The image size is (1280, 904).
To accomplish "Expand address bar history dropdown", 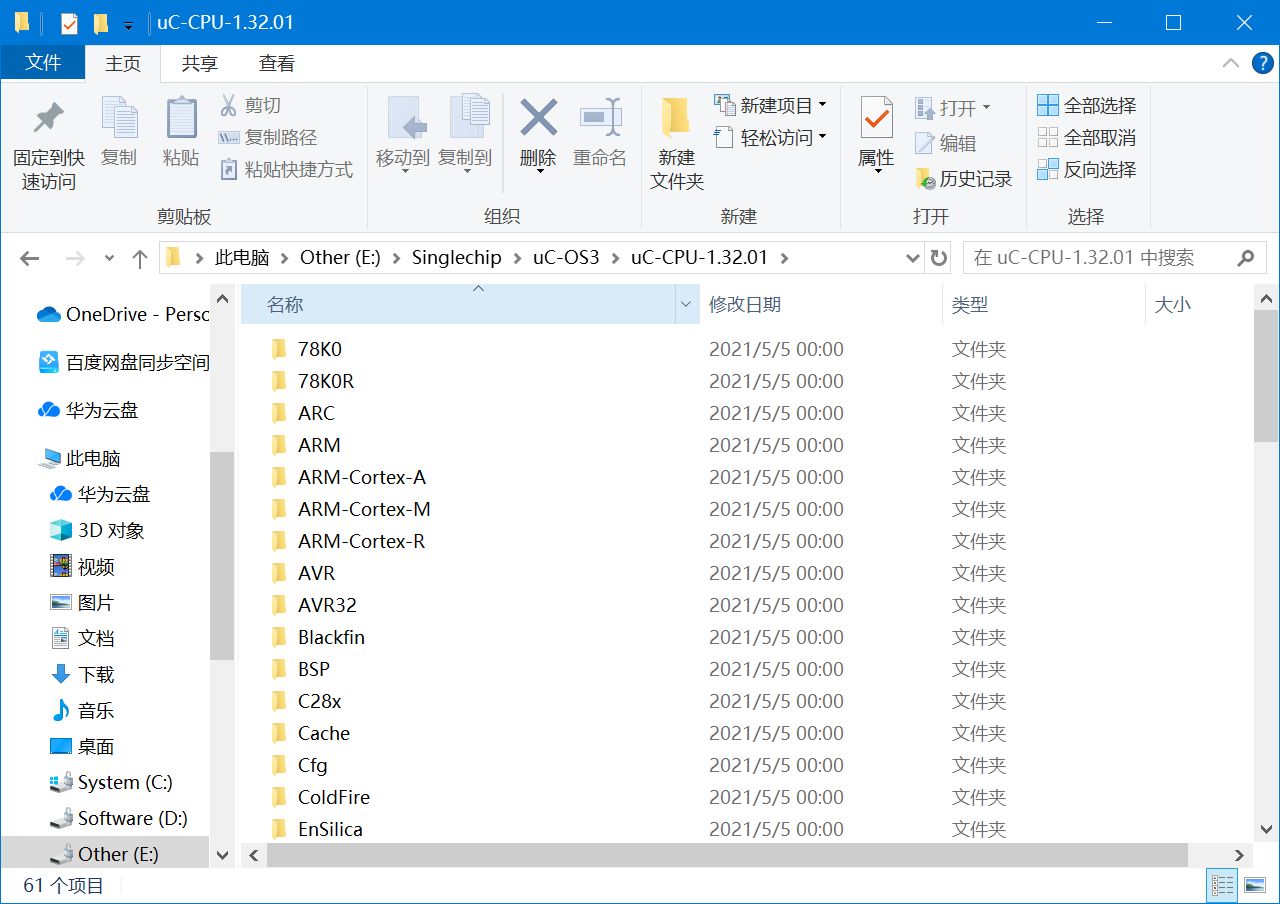I will (912, 258).
